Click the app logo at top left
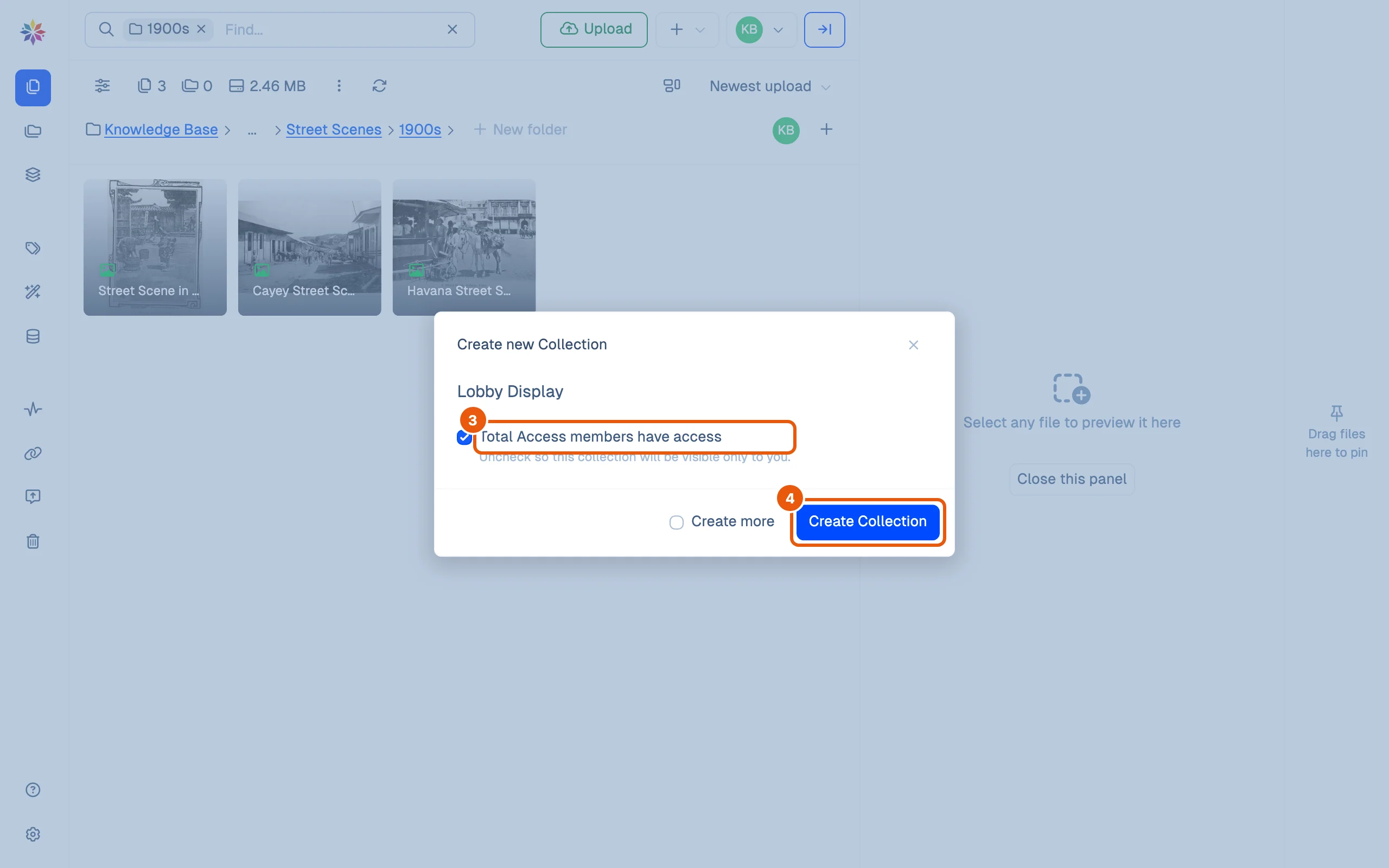 [33, 31]
